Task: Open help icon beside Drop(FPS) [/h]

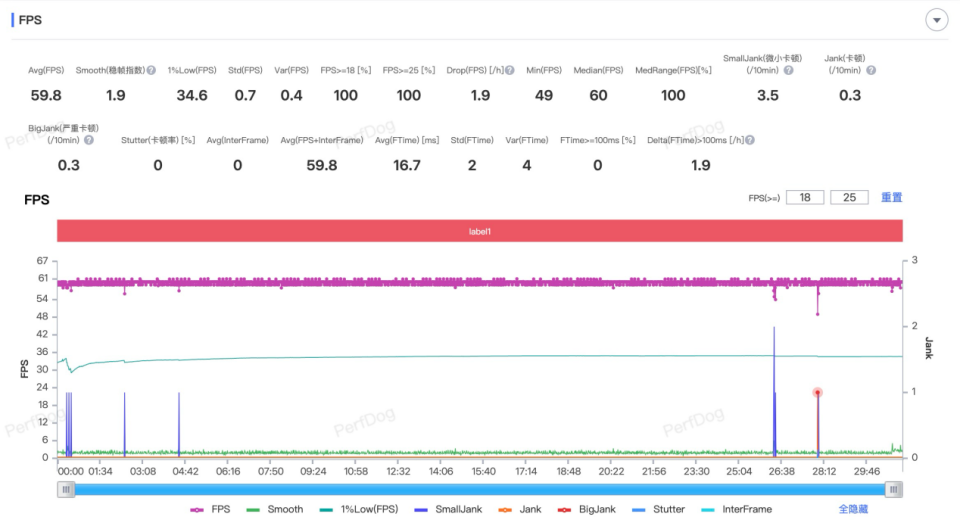Action: 509,70
